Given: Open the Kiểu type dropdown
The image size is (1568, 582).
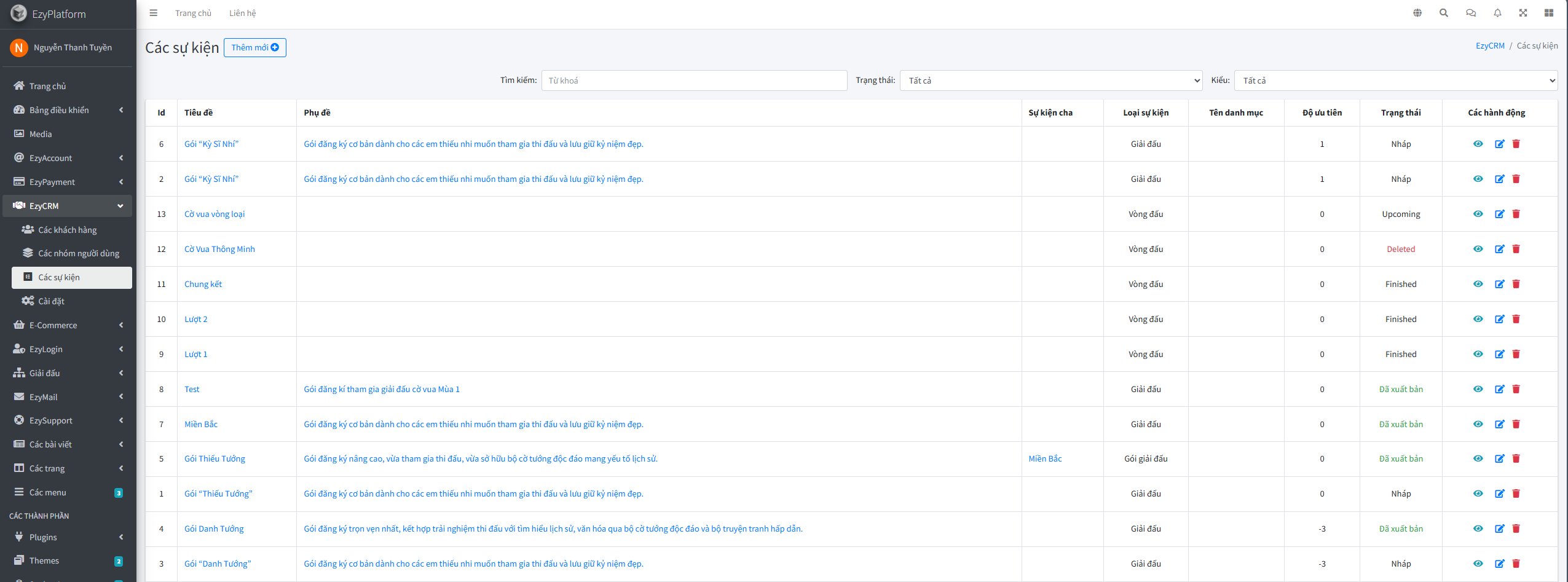Looking at the screenshot, I should (x=1395, y=81).
